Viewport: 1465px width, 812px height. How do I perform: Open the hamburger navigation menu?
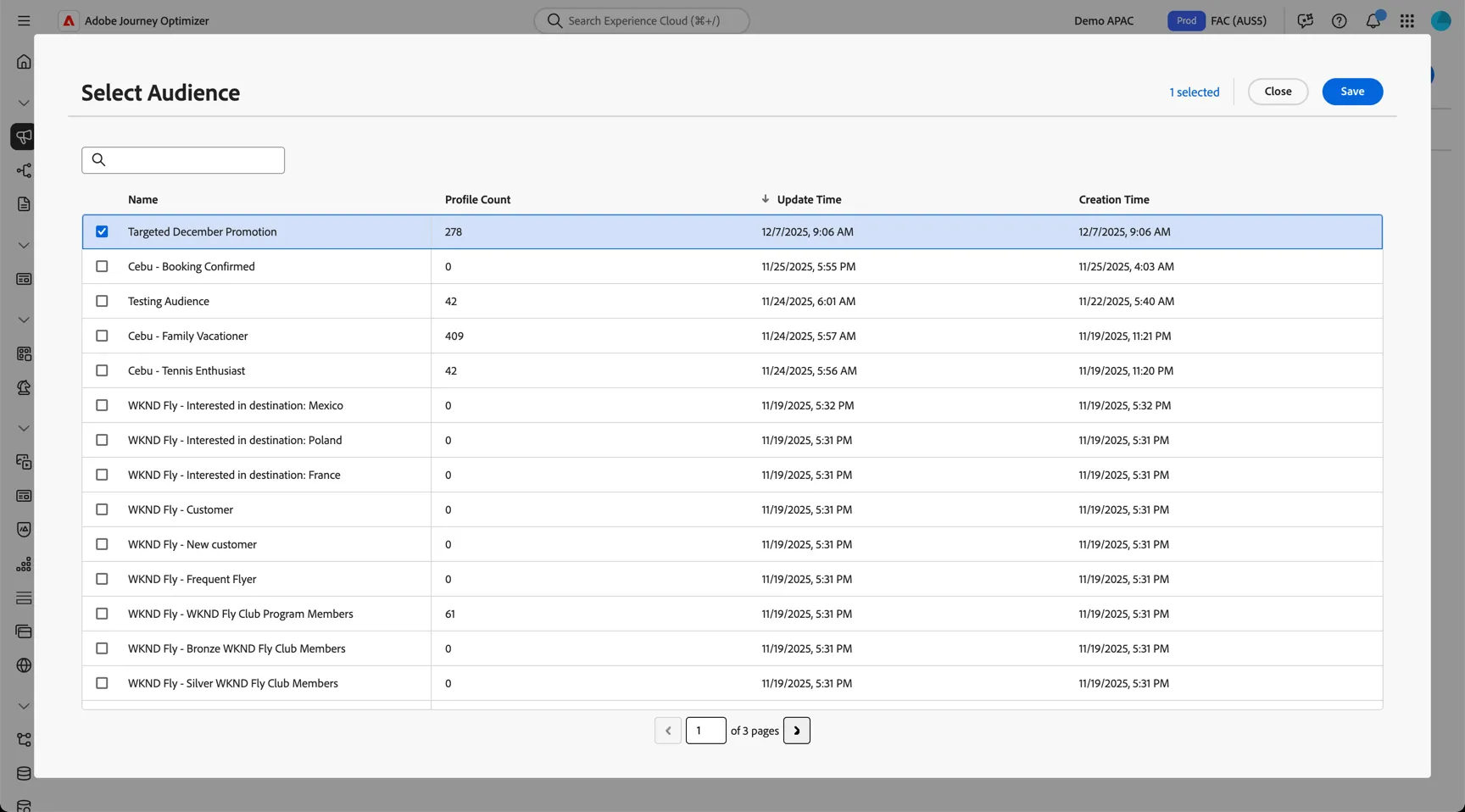pyautogui.click(x=24, y=20)
